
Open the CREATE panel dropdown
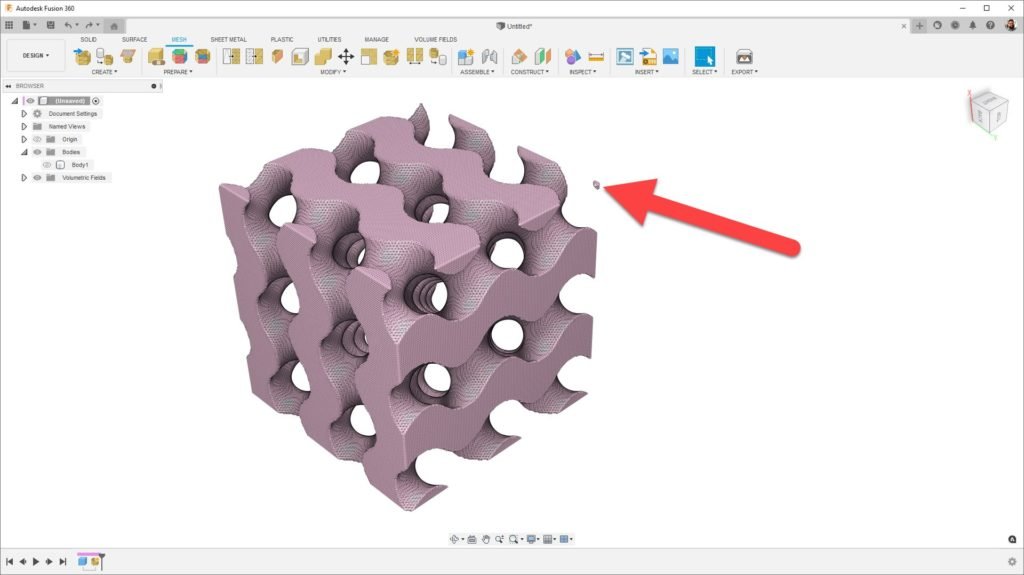[x=104, y=72]
